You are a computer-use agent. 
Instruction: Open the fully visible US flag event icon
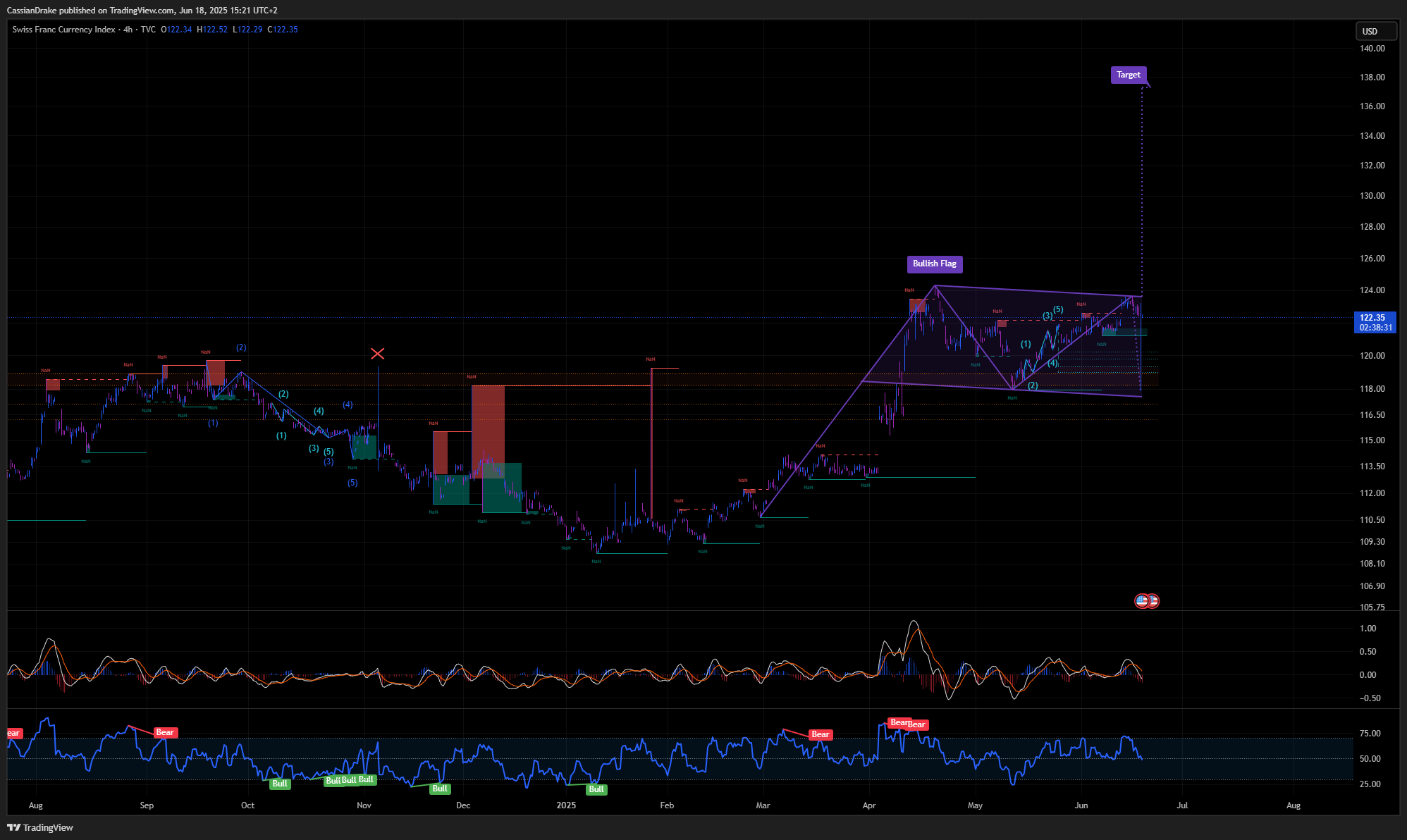[1141, 601]
